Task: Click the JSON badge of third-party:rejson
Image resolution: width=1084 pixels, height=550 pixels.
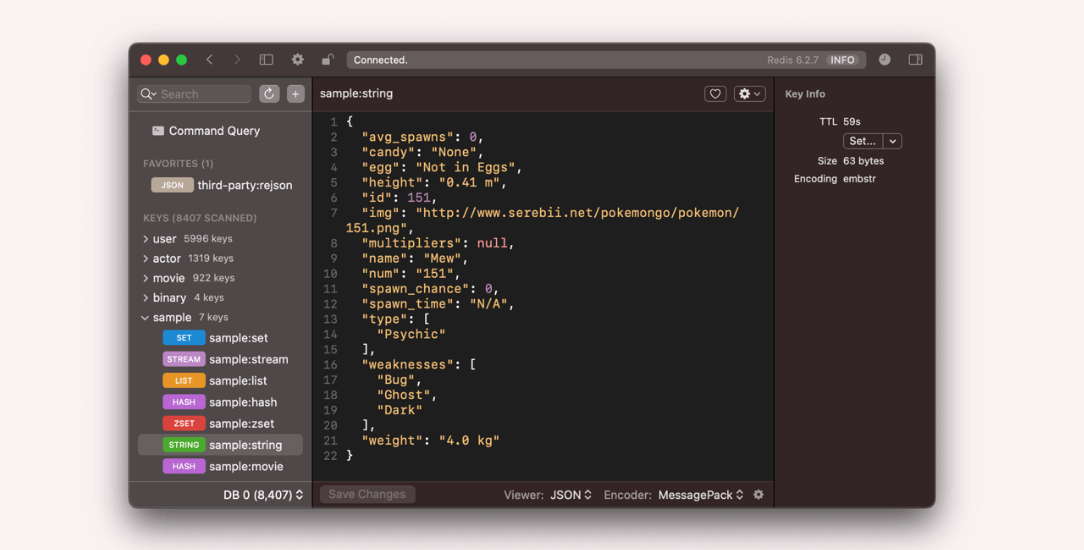Action: (172, 185)
